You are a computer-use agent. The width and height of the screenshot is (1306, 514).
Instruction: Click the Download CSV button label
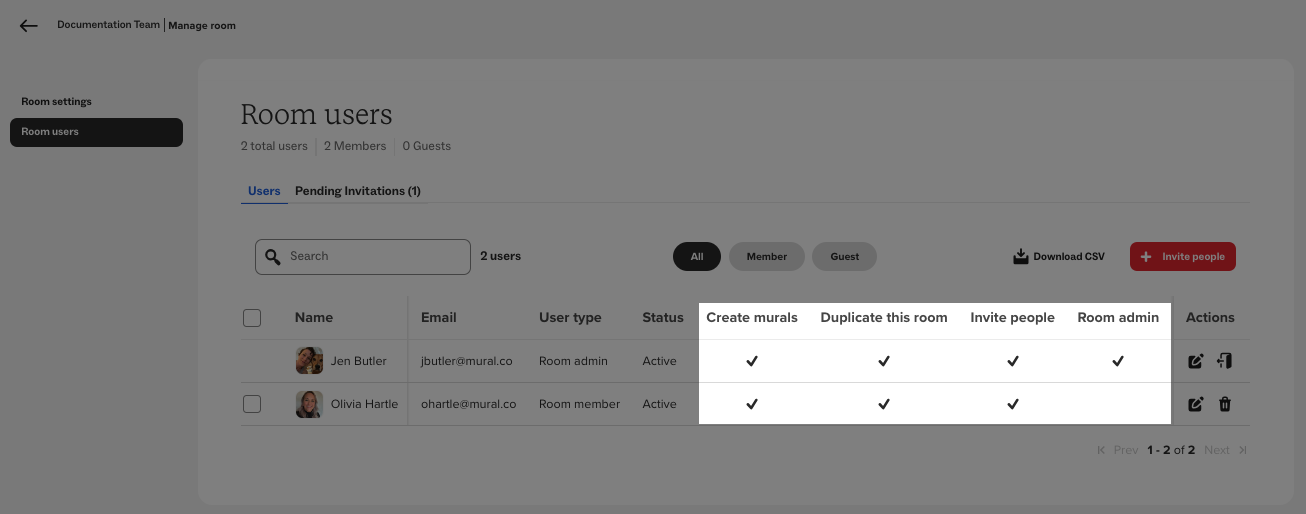click(x=1069, y=257)
